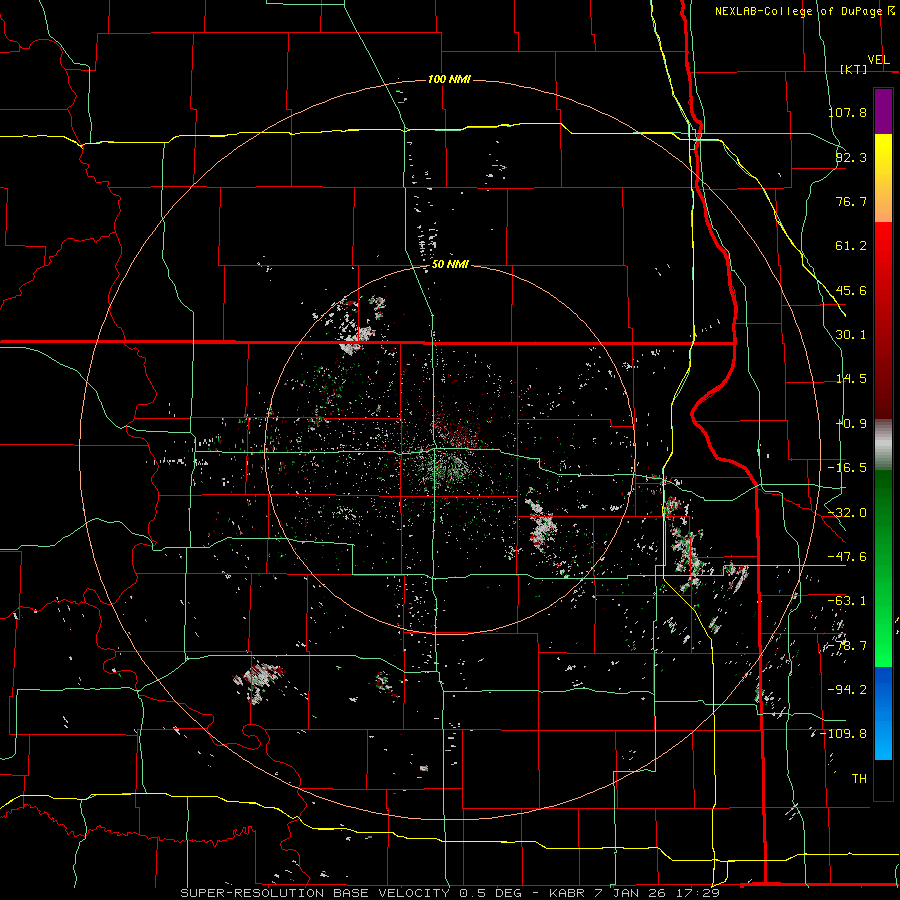Pick the red segment of the velocity bar

pos(883,320)
